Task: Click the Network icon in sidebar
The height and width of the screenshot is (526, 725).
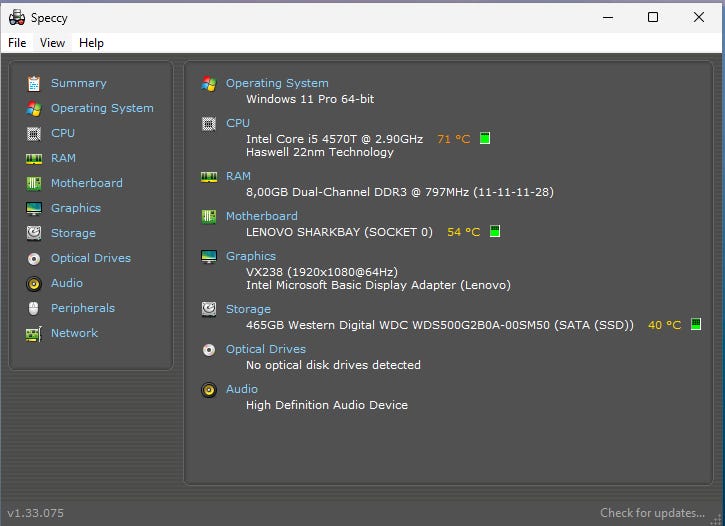Action: pos(34,333)
